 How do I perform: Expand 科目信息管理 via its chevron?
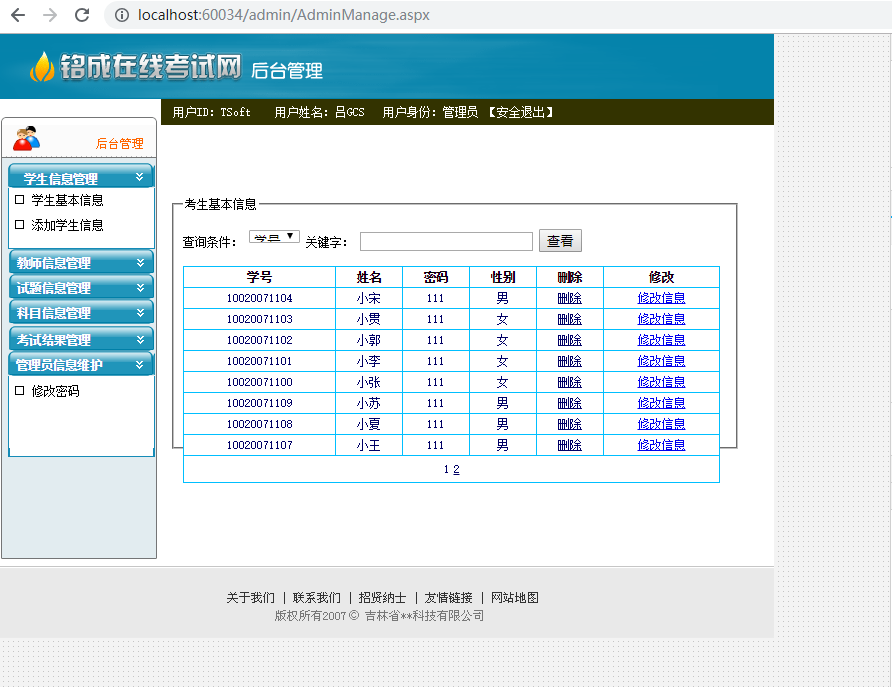pos(140,313)
